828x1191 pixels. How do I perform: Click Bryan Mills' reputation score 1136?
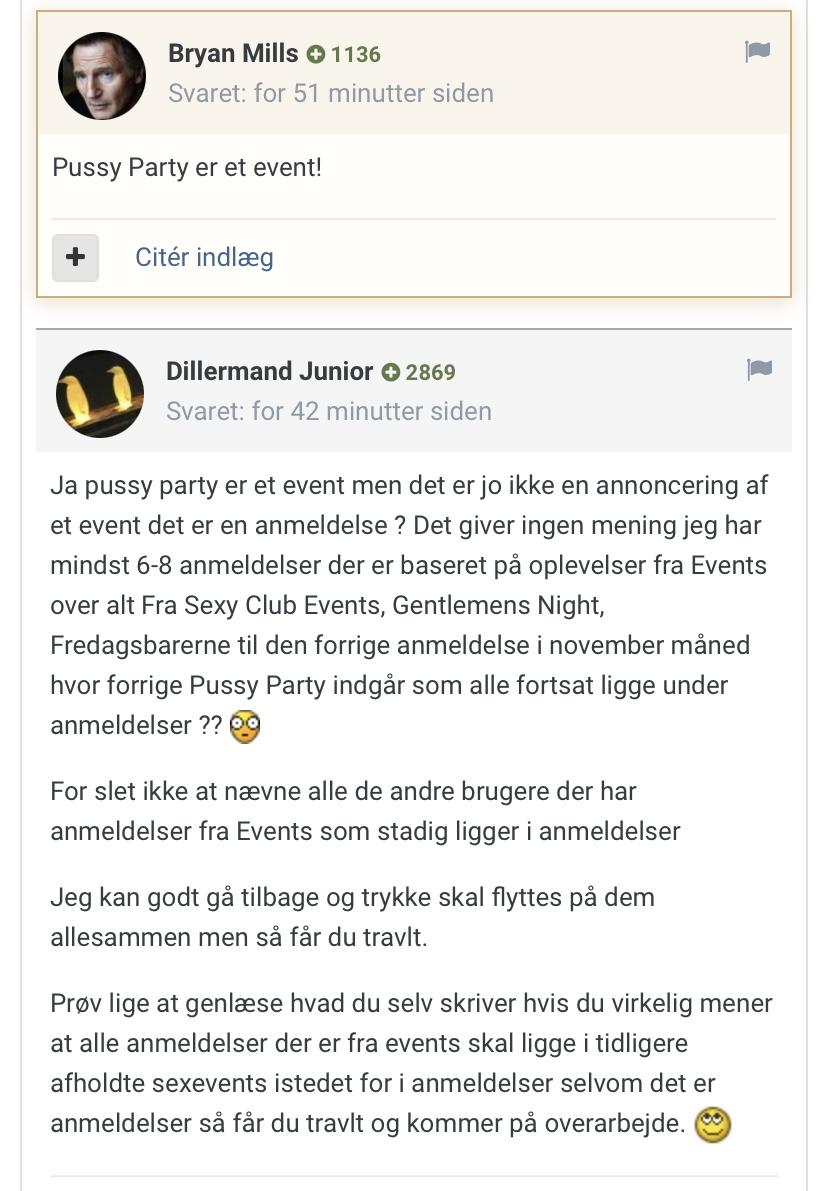(356, 54)
